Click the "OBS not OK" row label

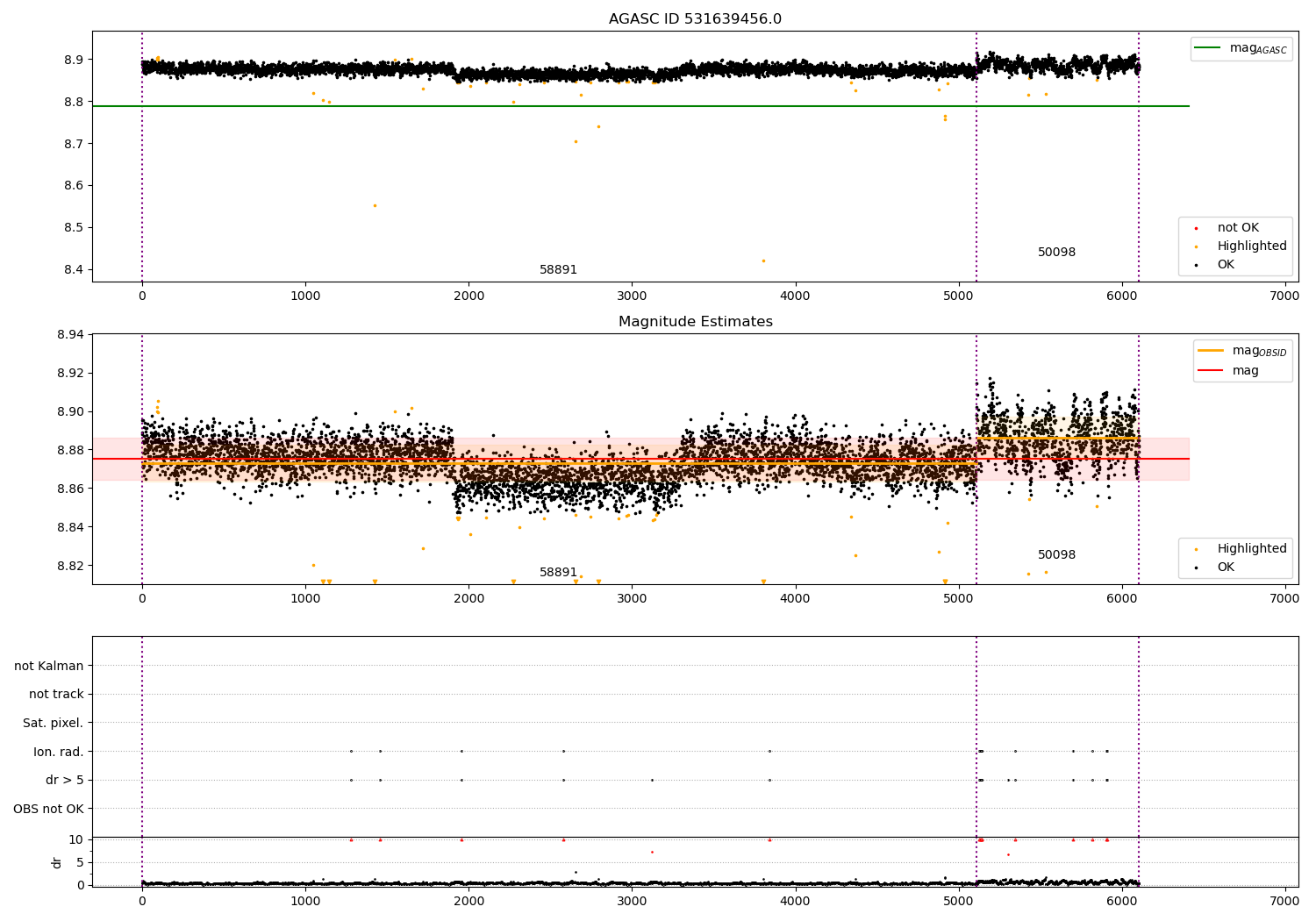48,809
